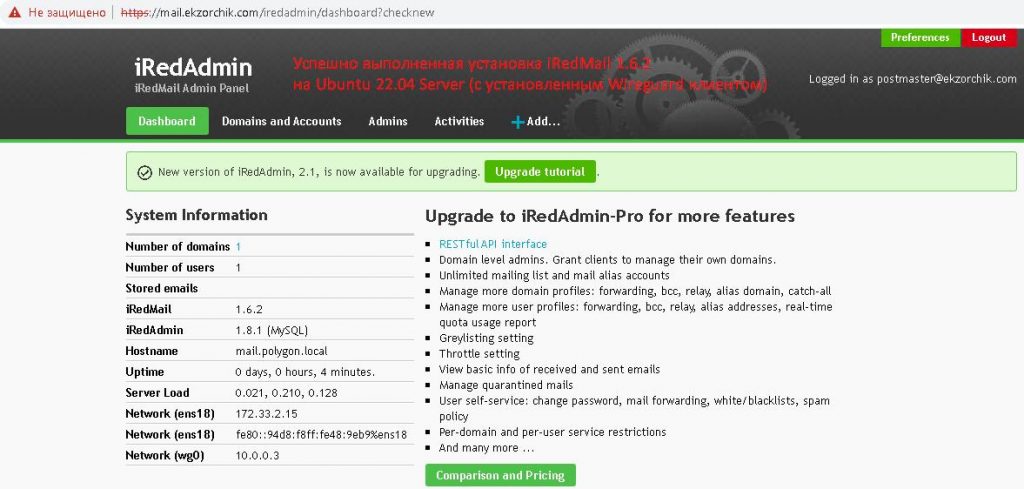Click the green Upgrade tutorial button
The width and height of the screenshot is (1024, 489).
coord(540,172)
